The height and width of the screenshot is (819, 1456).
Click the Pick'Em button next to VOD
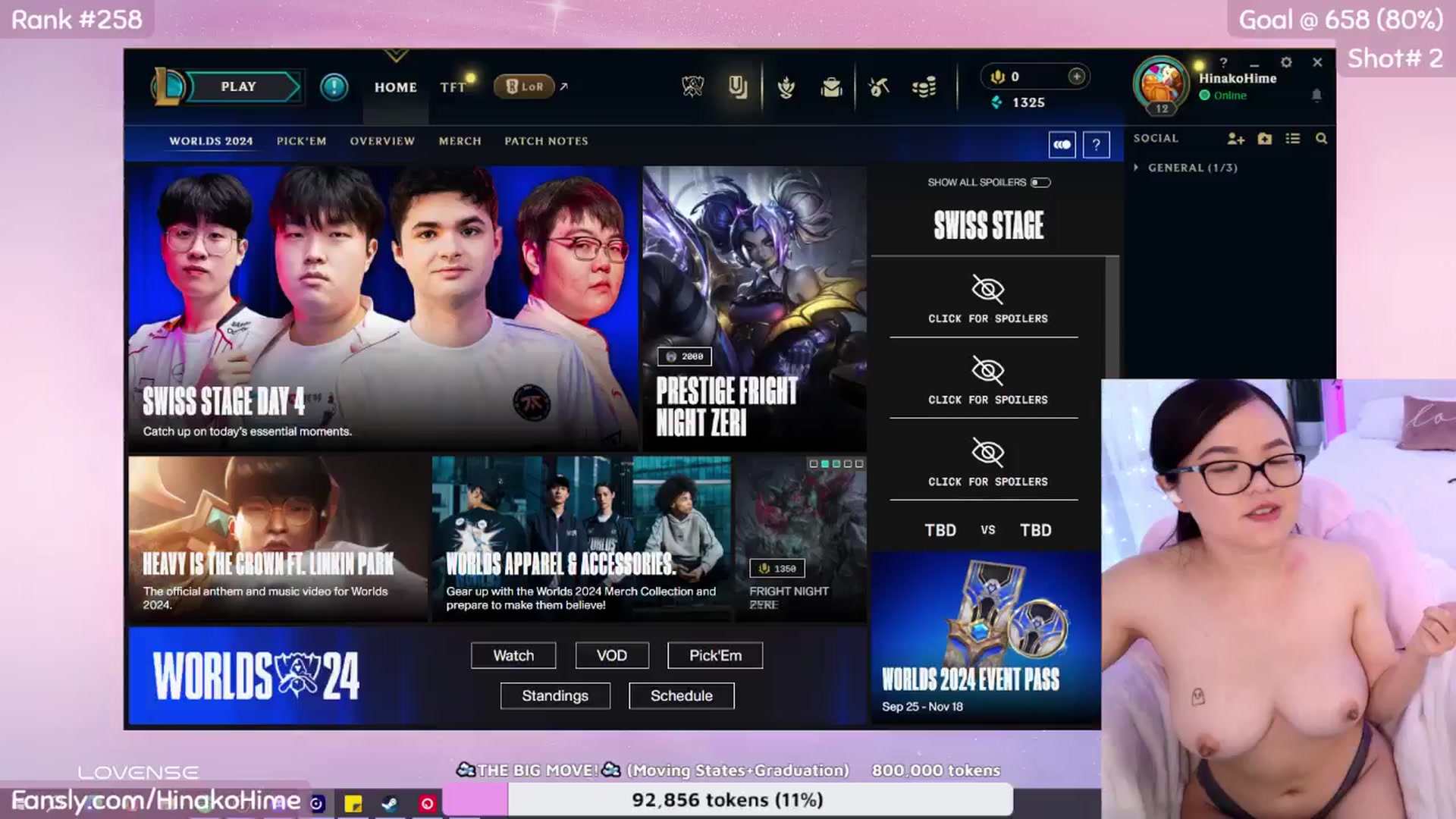715,655
